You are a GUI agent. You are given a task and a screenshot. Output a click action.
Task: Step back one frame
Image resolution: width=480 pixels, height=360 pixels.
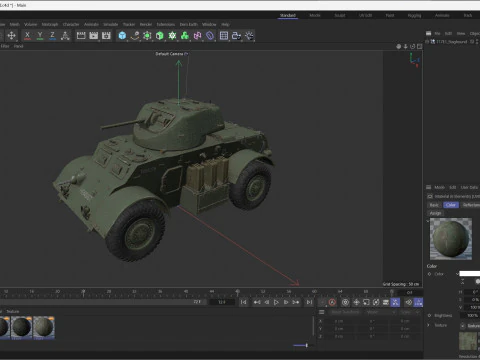point(267,302)
